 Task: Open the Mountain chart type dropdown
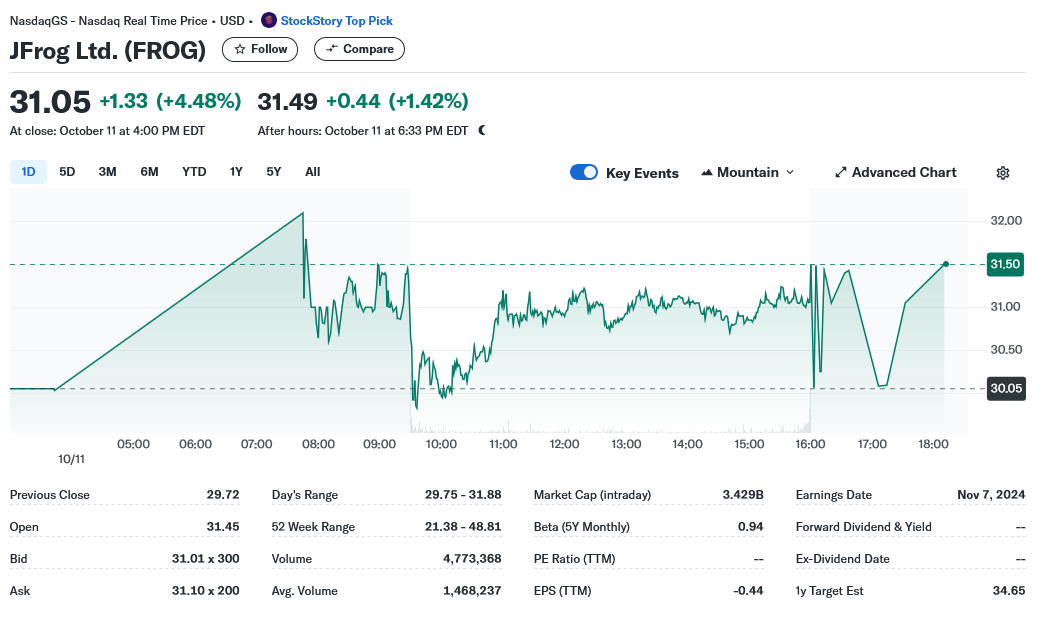[747, 172]
